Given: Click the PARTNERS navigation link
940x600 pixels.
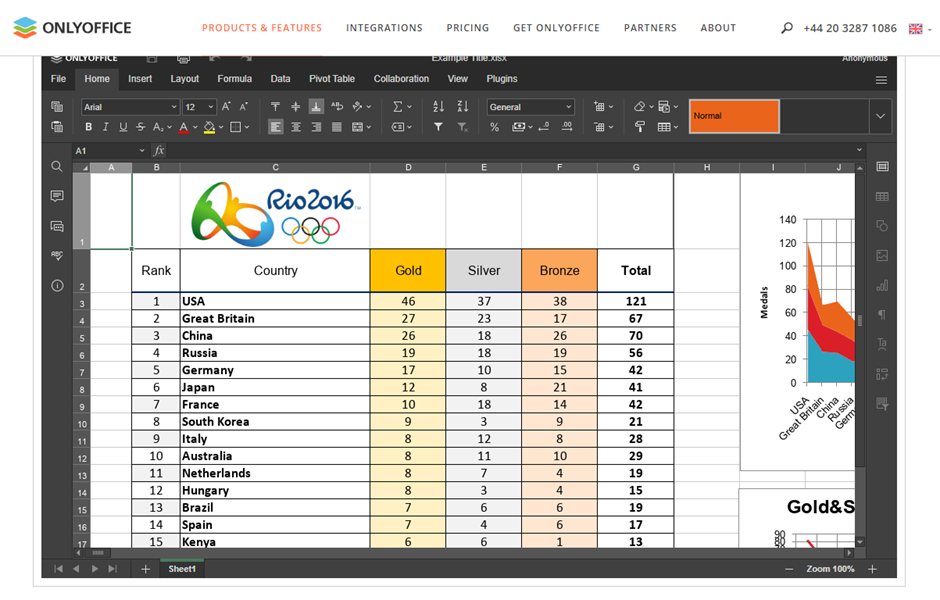Looking at the screenshot, I should 650,28.
